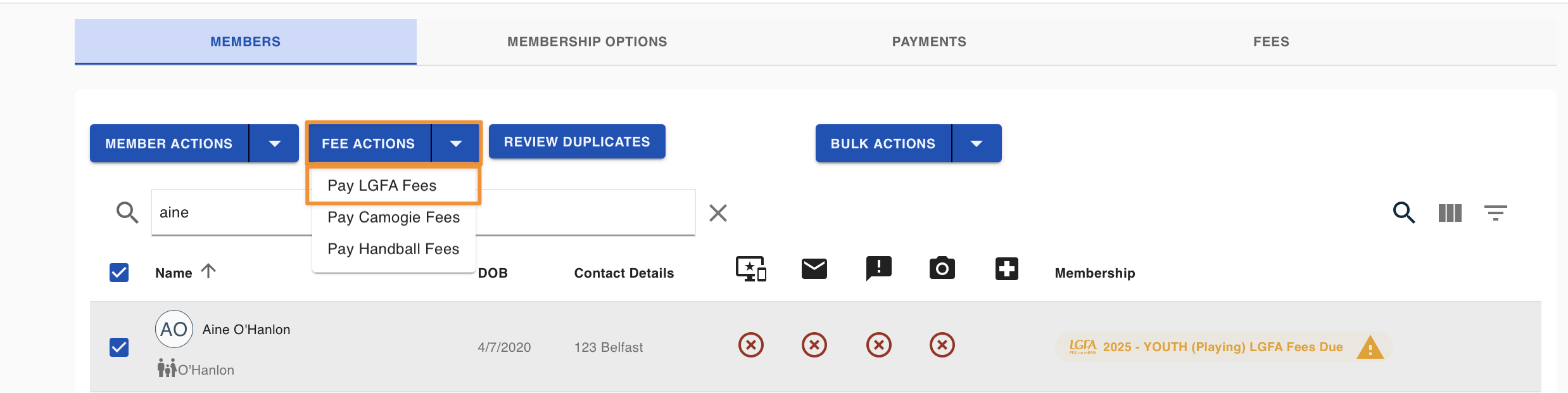Open the filter list icon
This screenshot has height=393, width=1568.
1496,213
